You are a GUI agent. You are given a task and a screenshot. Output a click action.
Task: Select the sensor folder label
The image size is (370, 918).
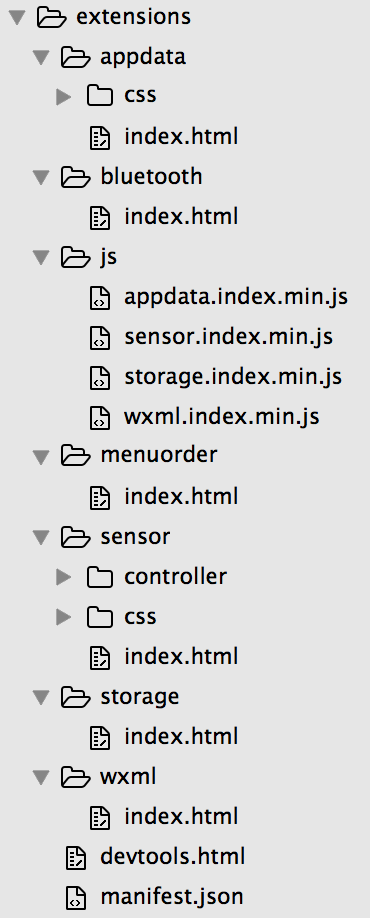pos(135,537)
